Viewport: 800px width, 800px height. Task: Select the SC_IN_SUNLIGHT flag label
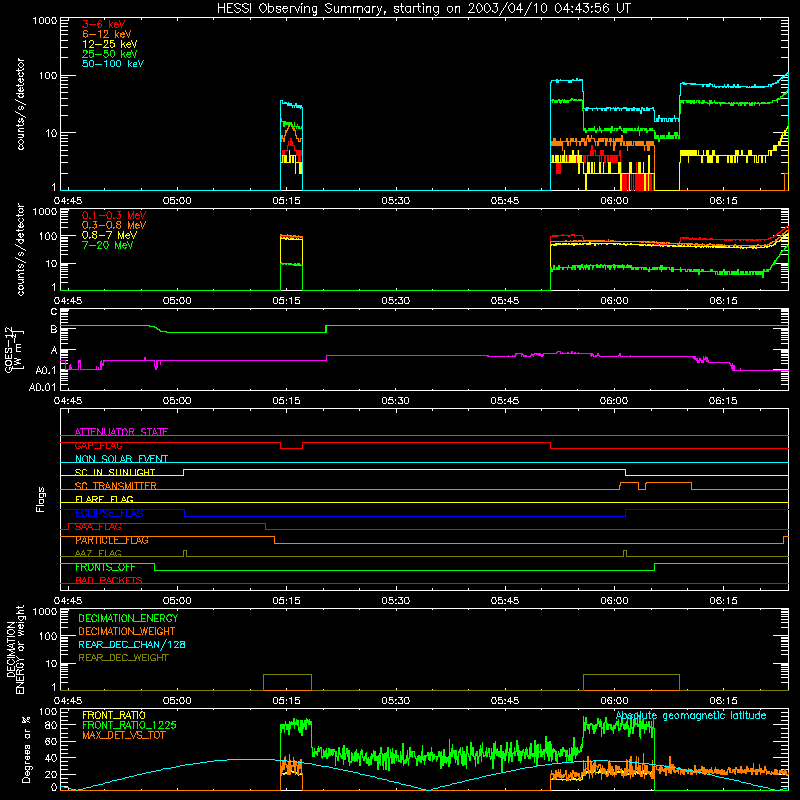[x=115, y=472]
